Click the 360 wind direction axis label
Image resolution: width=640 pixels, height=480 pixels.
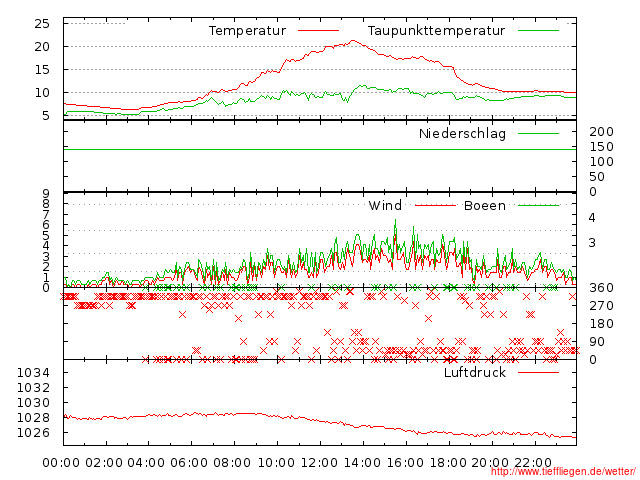601,288
